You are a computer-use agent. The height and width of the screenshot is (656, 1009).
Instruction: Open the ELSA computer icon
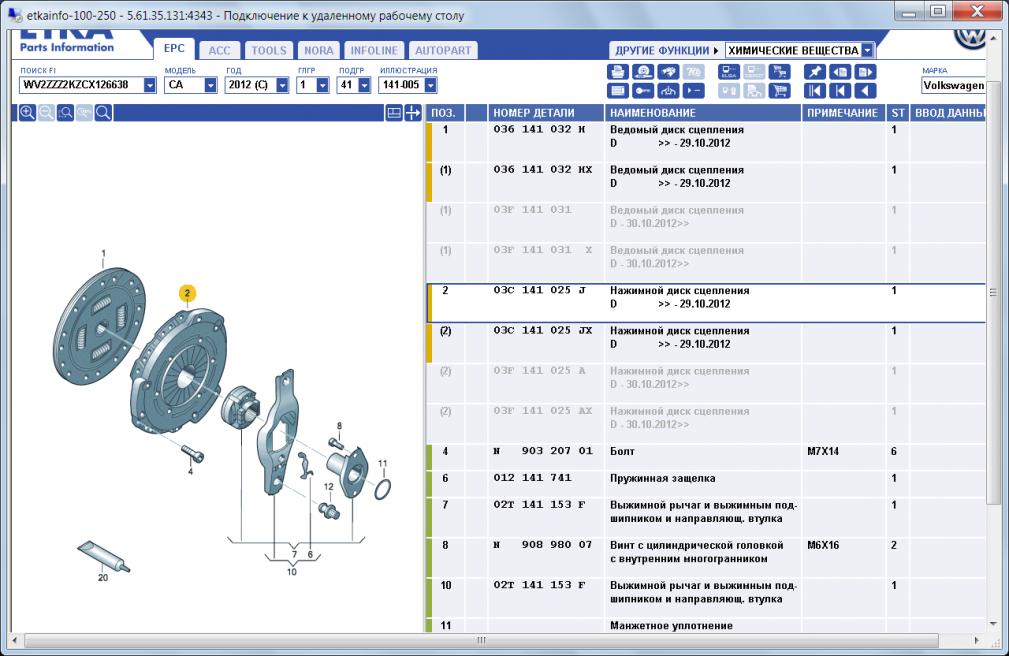[728, 72]
